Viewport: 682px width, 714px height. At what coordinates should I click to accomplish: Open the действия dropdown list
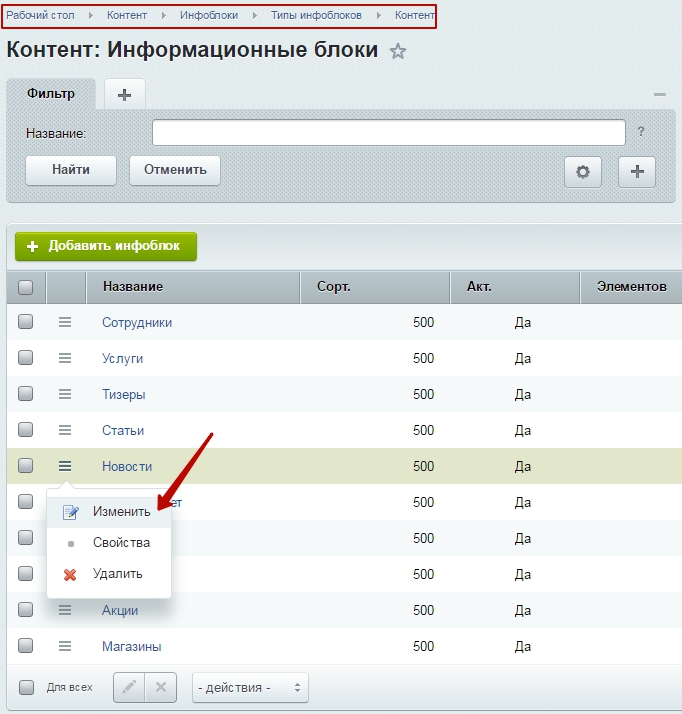250,688
